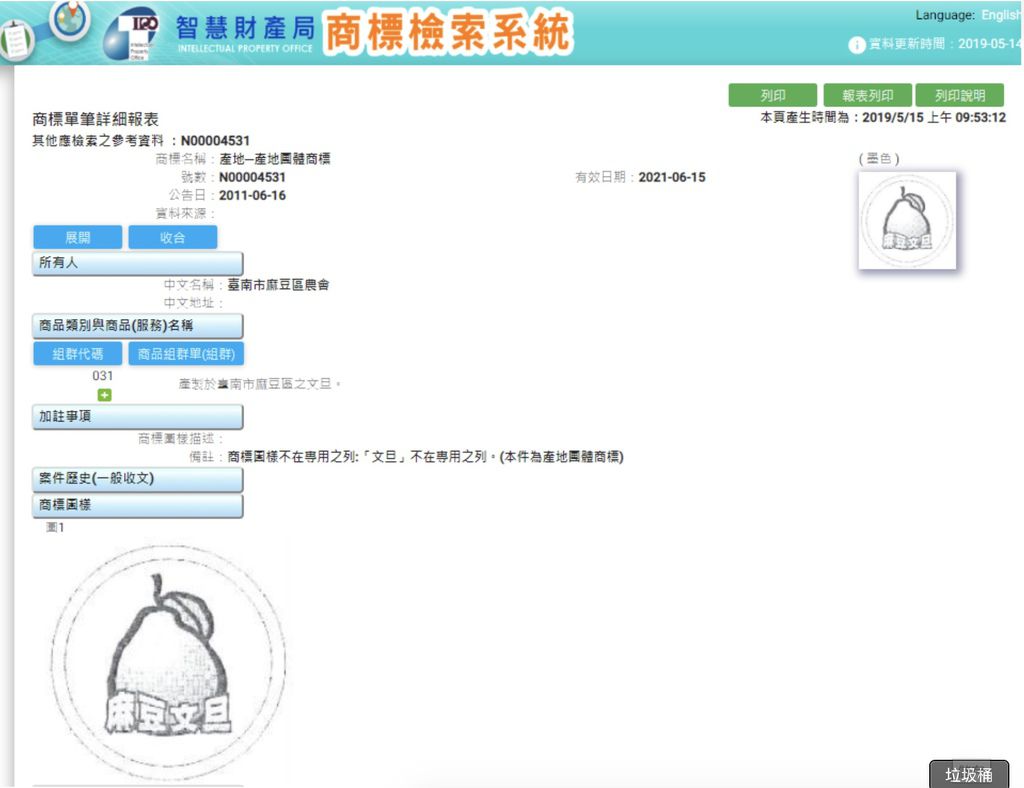Viewport: 1024px width, 788px height.
Task: Click the 備註 remark text about 文旦
Action: [425, 457]
